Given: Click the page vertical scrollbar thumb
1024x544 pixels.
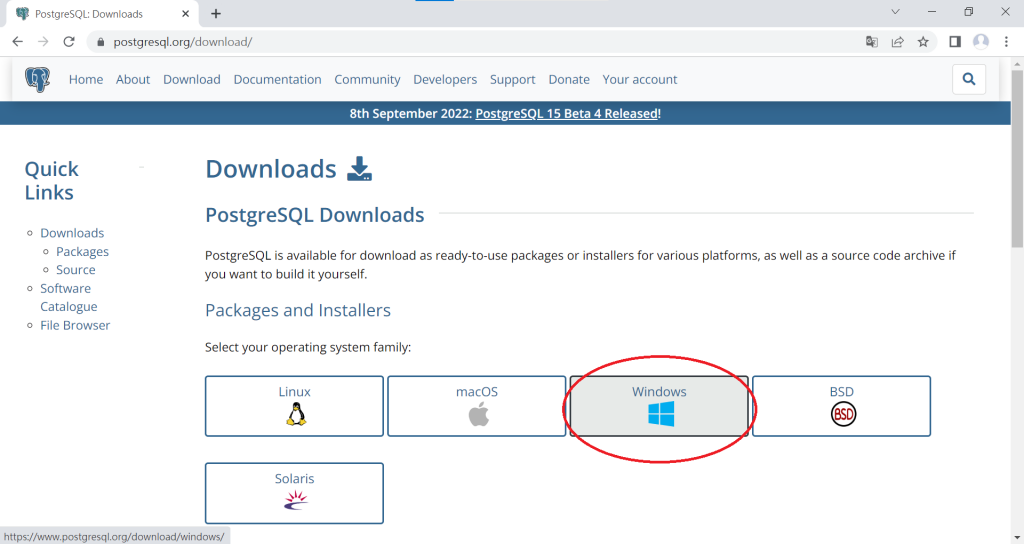Looking at the screenshot, I should [x=1017, y=160].
